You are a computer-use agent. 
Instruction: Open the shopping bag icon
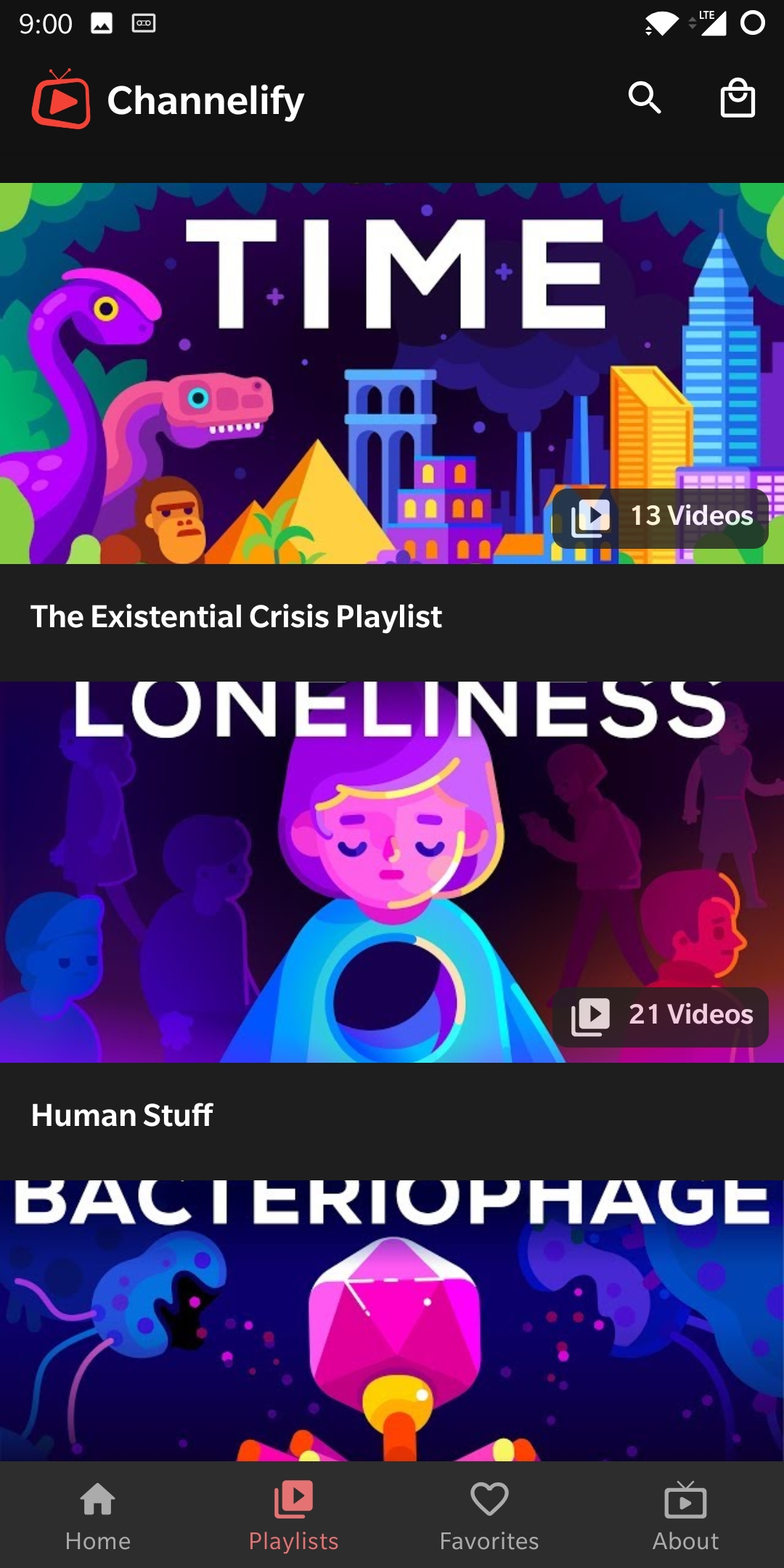(x=738, y=98)
